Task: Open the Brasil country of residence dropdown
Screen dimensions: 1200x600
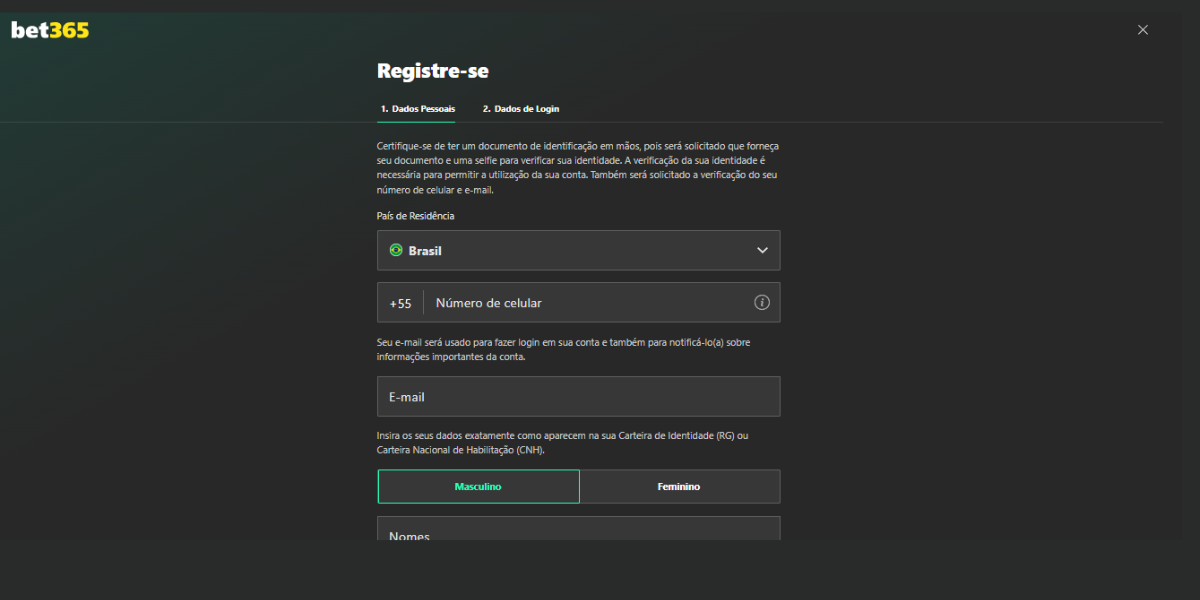Action: (578, 250)
